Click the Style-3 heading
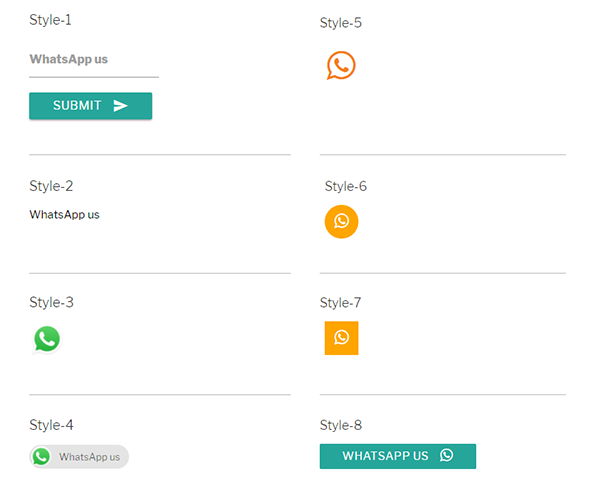 pos(51,303)
